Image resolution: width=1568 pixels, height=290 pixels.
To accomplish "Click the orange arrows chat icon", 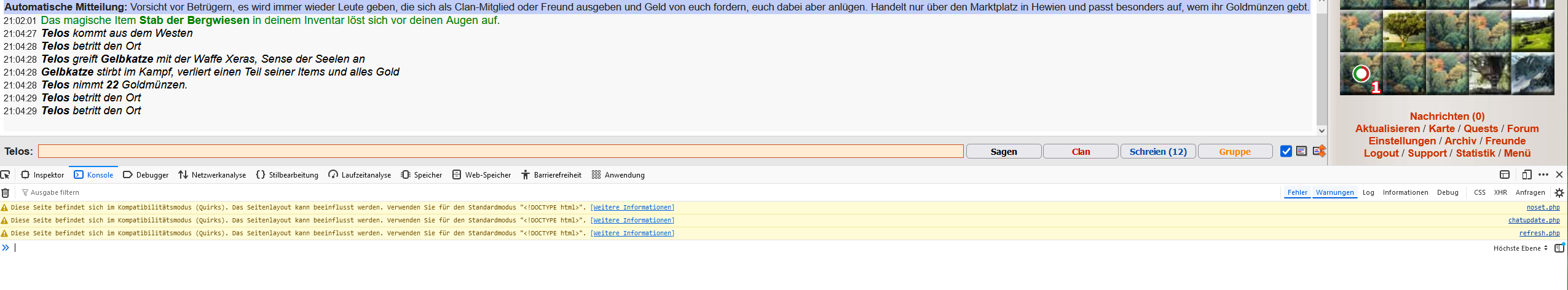I will 1319,151.
